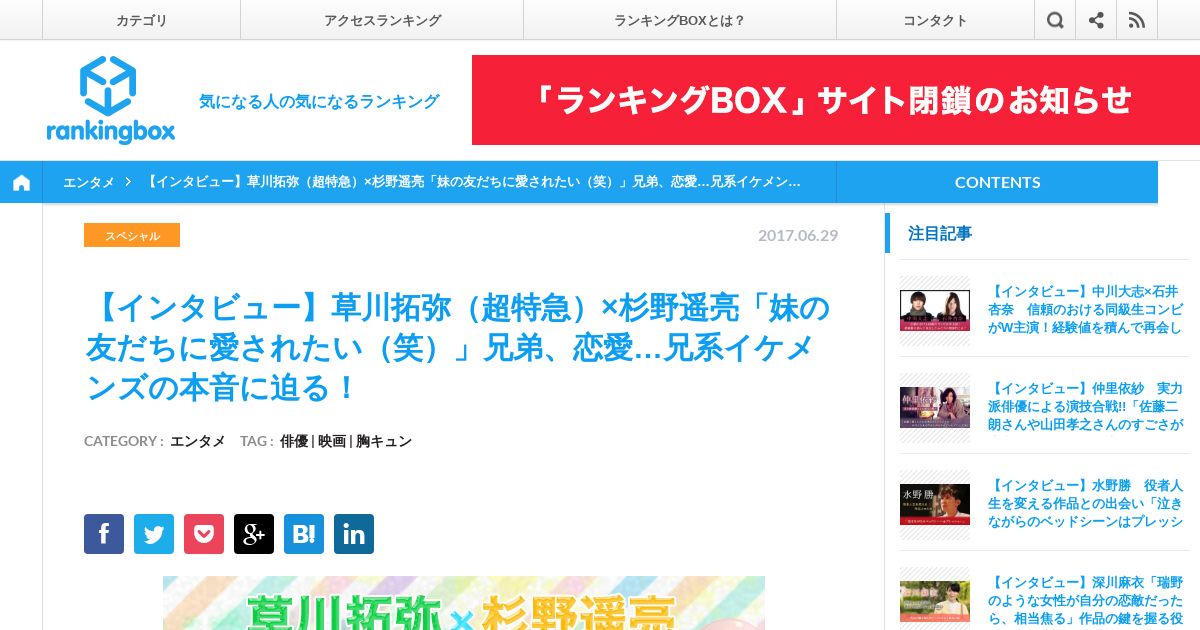Image resolution: width=1200 pixels, height=630 pixels.
Task: Open アクセスランキング menu item
Action: 382,20
